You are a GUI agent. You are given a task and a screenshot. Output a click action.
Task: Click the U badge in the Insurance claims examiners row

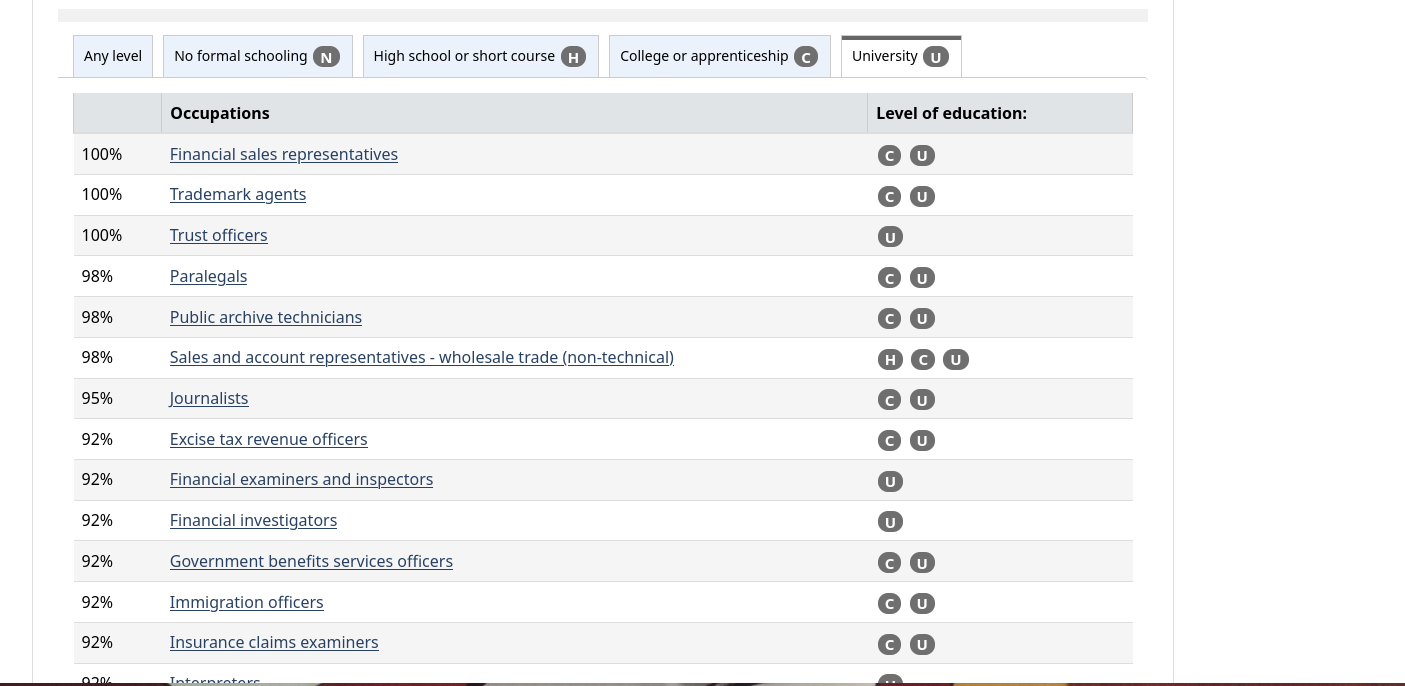pyautogui.click(x=922, y=645)
